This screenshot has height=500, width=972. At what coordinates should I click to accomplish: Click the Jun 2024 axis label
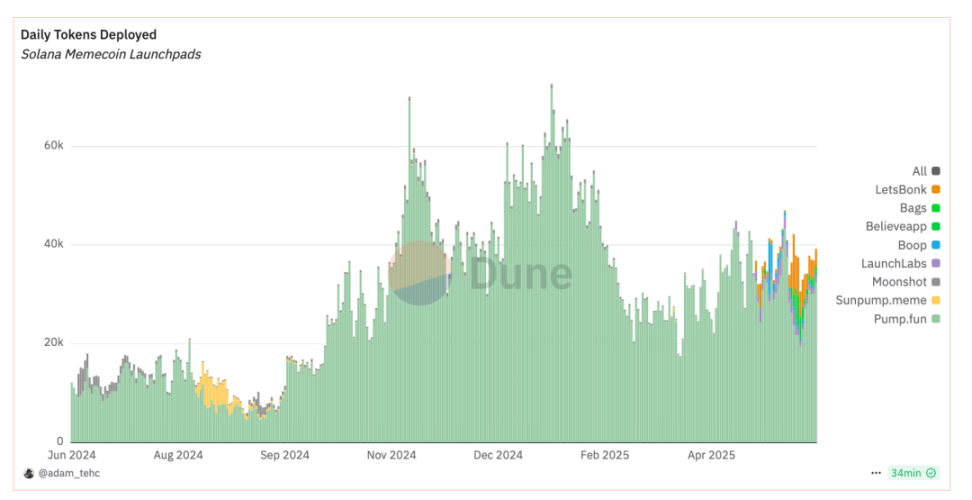[x=71, y=455]
